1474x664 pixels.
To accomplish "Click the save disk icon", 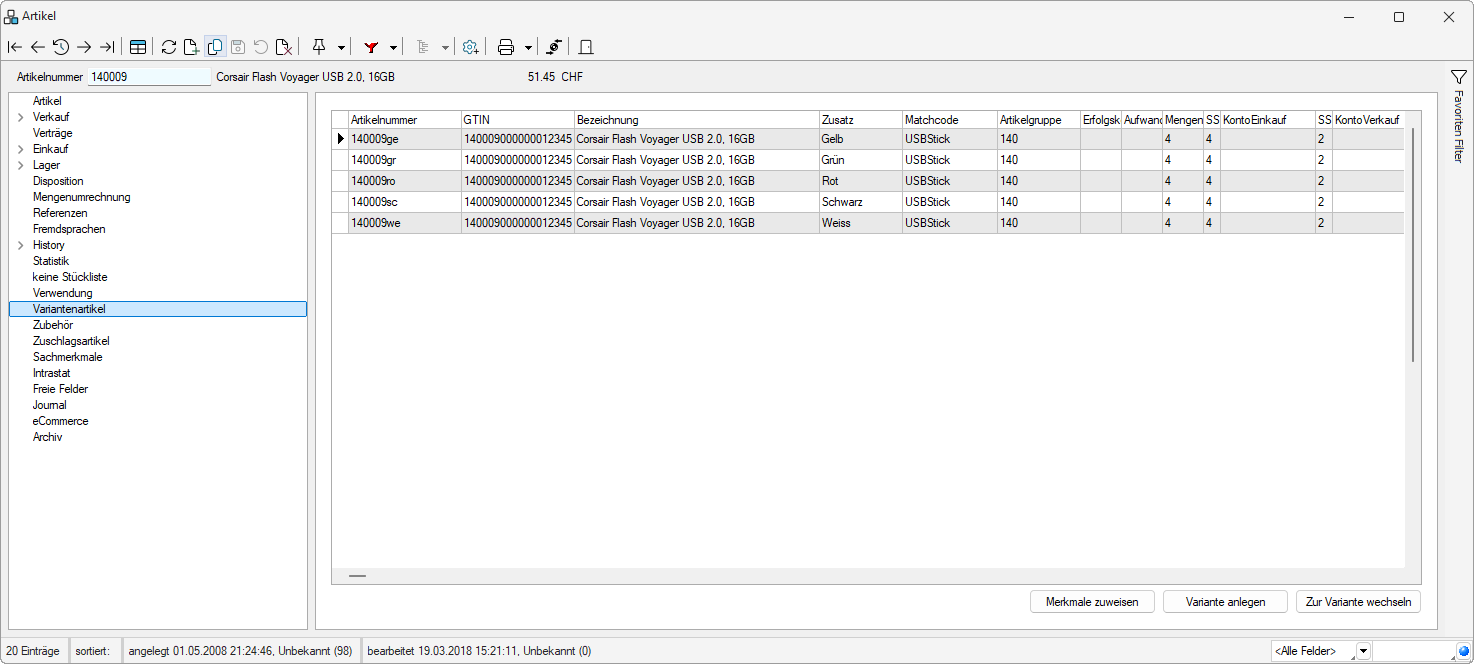I will pos(238,47).
